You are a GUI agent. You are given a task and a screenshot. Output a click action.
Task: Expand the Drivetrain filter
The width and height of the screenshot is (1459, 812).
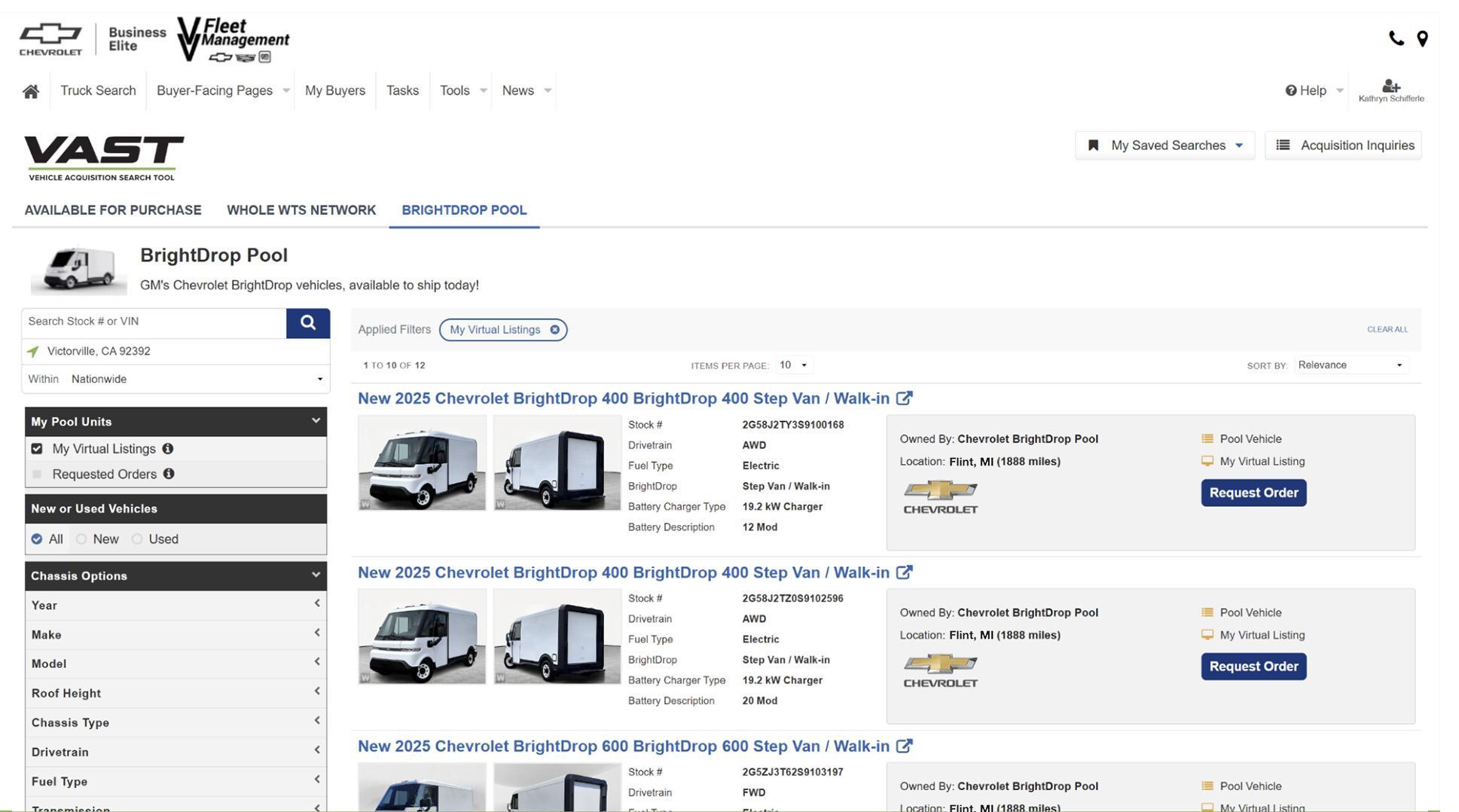click(176, 752)
